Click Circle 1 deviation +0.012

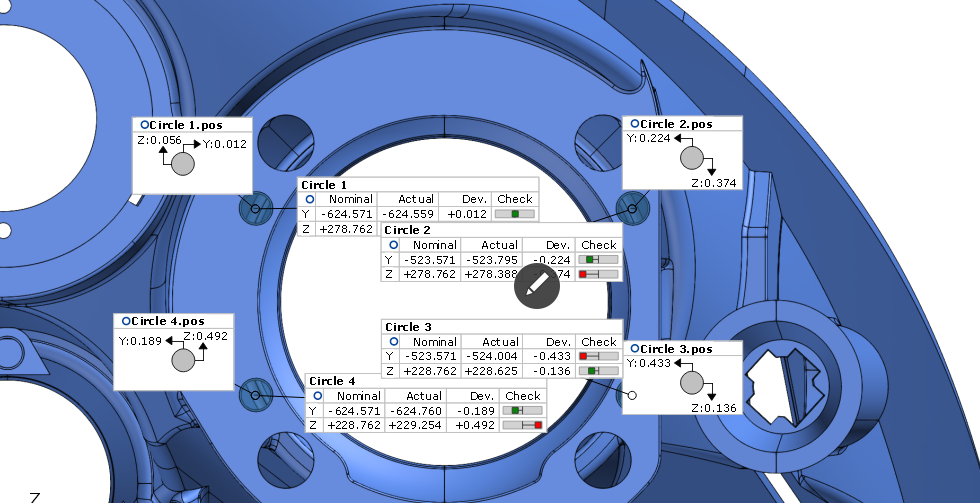click(x=467, y=214)
